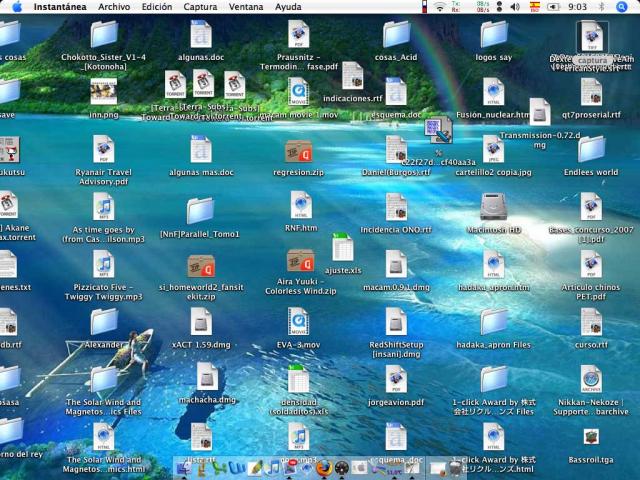This screenshot has width=640, height=480.
Task: Select the ajuste.xls spreadsheet
Action: 343,247
